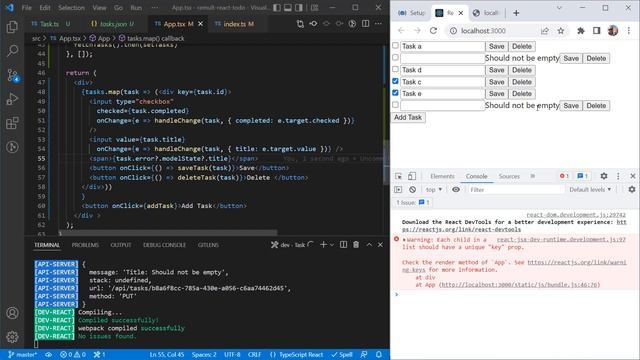The width and height of the screenshot is (640, 360).
Task: Toggle VS Code primary sidebar layout
Action: click(x=277, y=8)
